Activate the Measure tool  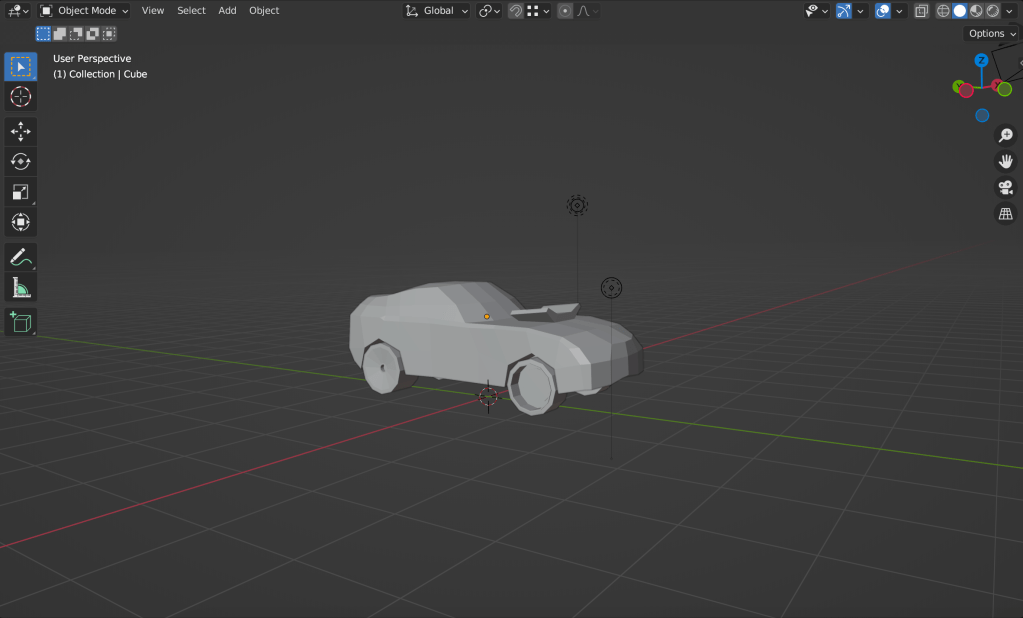[20, 288]
